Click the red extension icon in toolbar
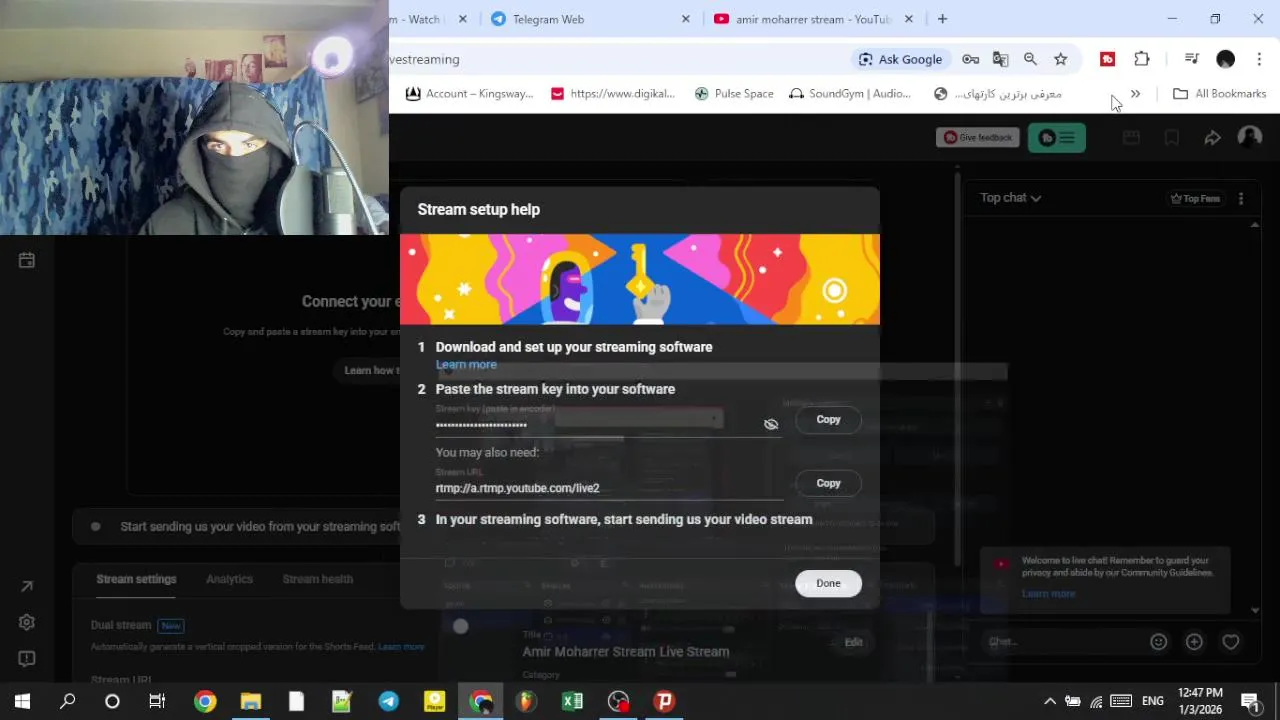 pyautogui.click(x=1107, y=59)
